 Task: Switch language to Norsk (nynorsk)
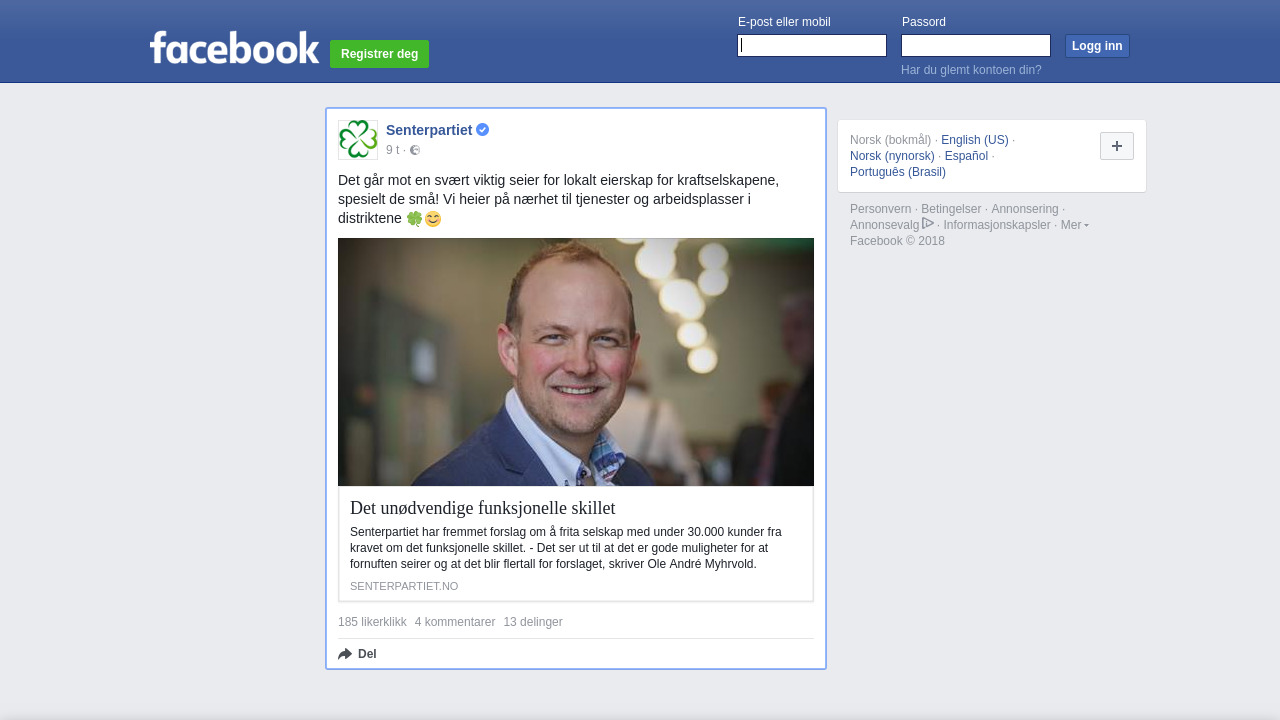click(x=892, y=156)
